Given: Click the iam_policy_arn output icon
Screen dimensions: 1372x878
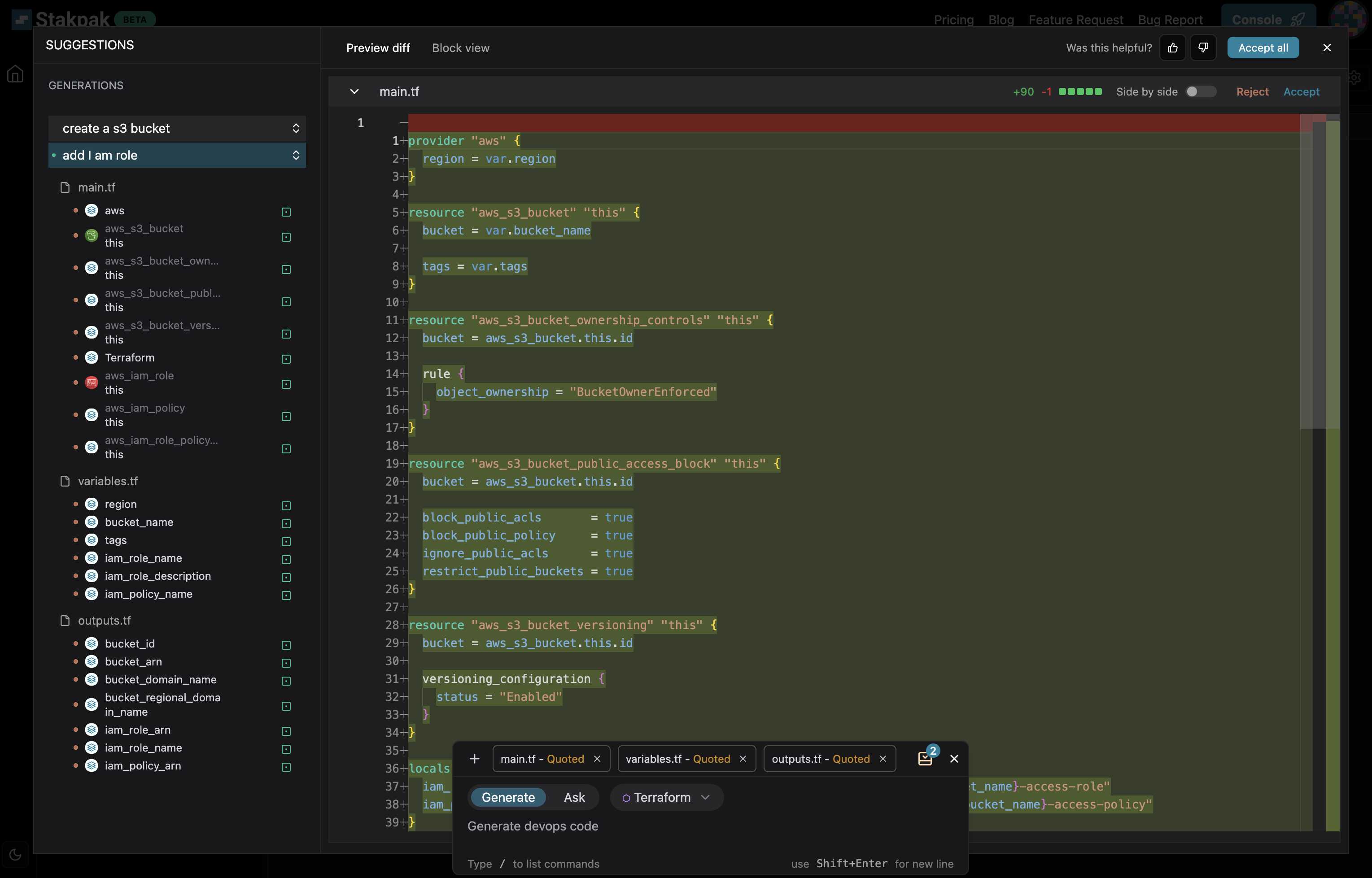Looking at the screenshot, I should pos(91,766).
